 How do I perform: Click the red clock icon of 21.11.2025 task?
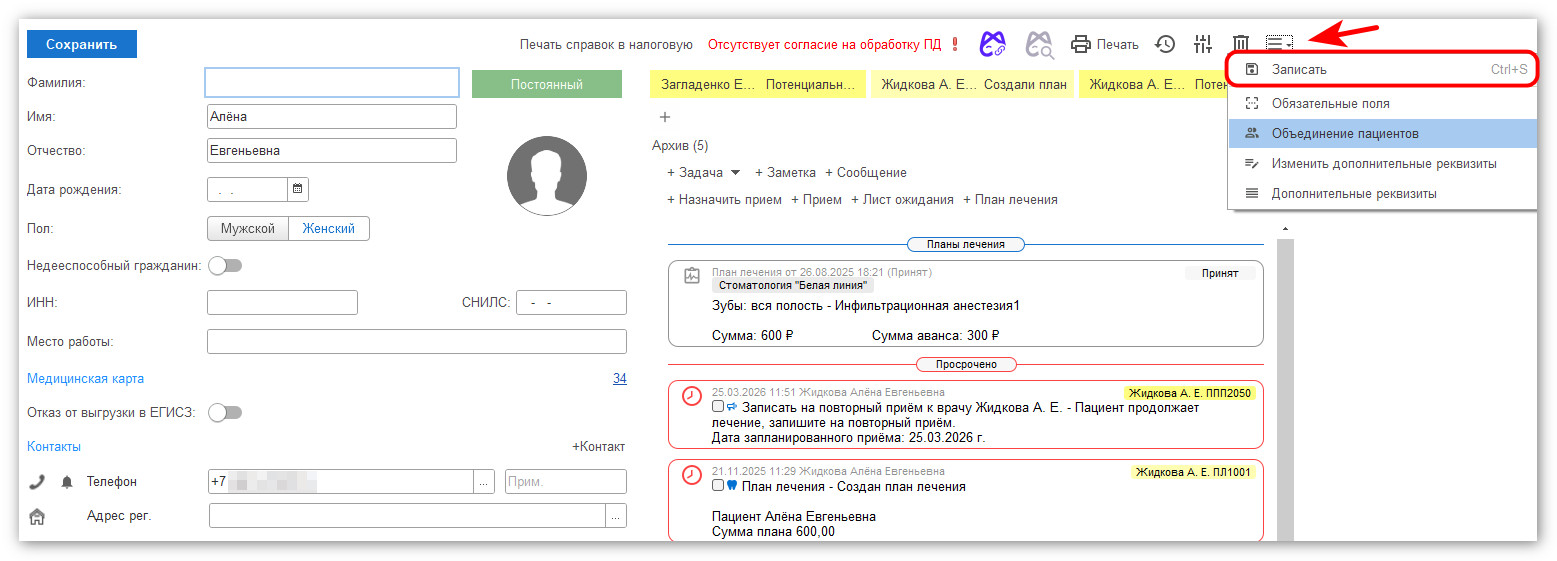(692, 474)
